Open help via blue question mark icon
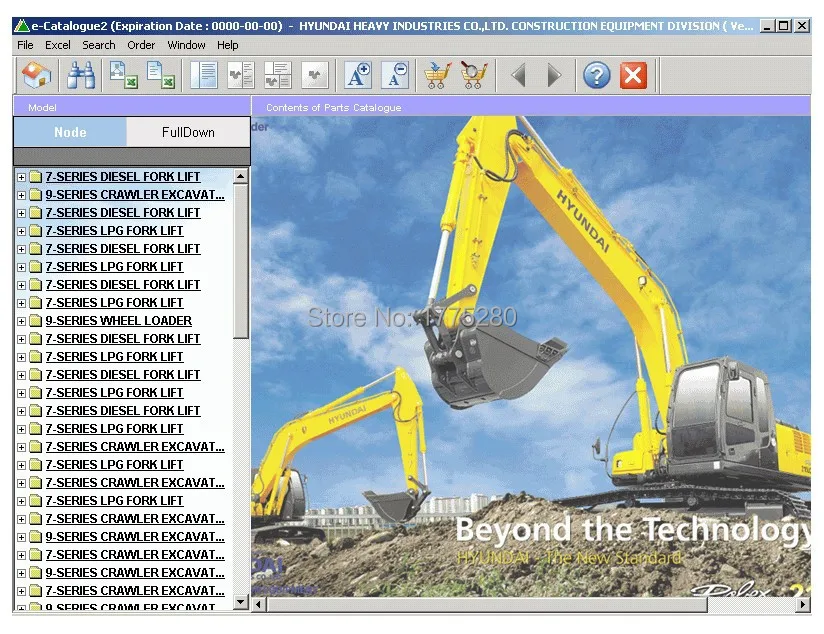The image size is (824, 634). point(596,75)
